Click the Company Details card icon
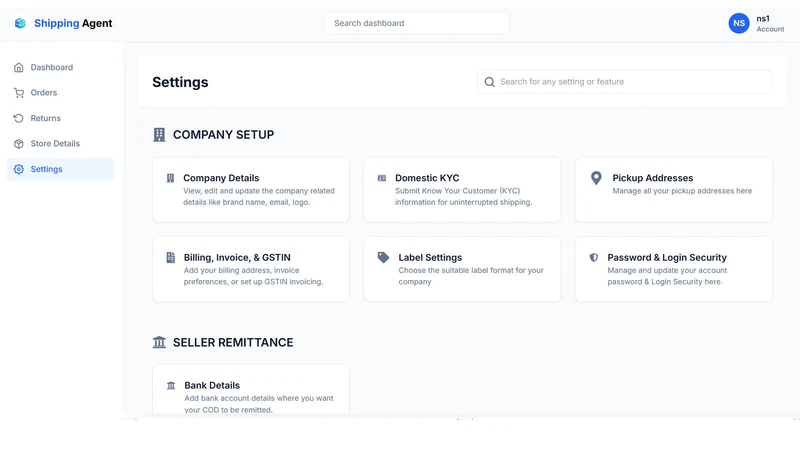The height and width of the screenshot is (450, 800). (170, 178)
